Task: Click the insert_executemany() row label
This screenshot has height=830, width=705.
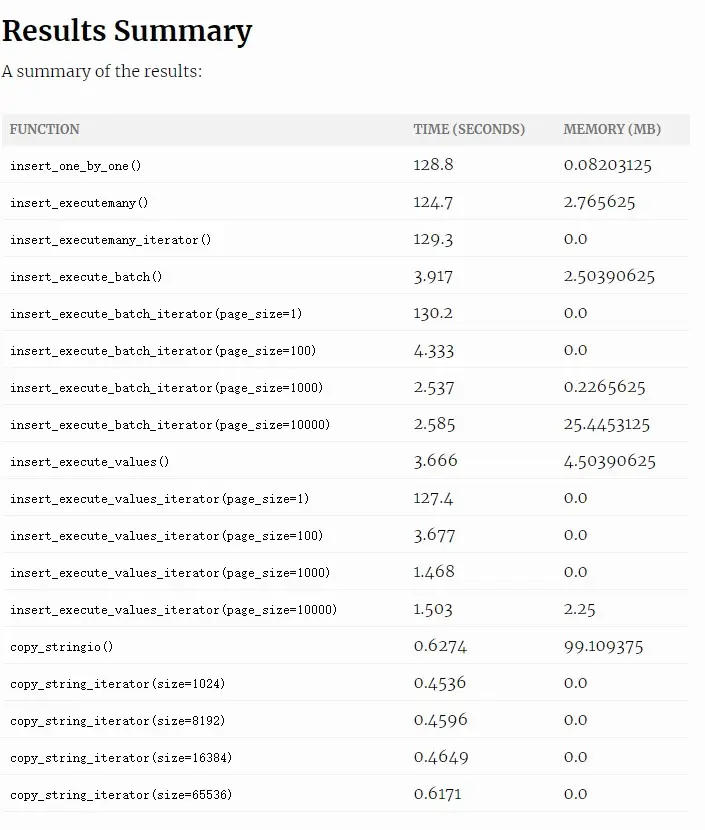Action: coord(79,203)
